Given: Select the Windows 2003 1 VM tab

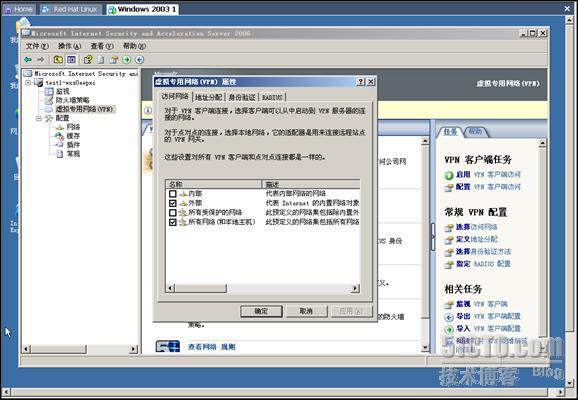Looking at the screenshot, I should [142, 9].
